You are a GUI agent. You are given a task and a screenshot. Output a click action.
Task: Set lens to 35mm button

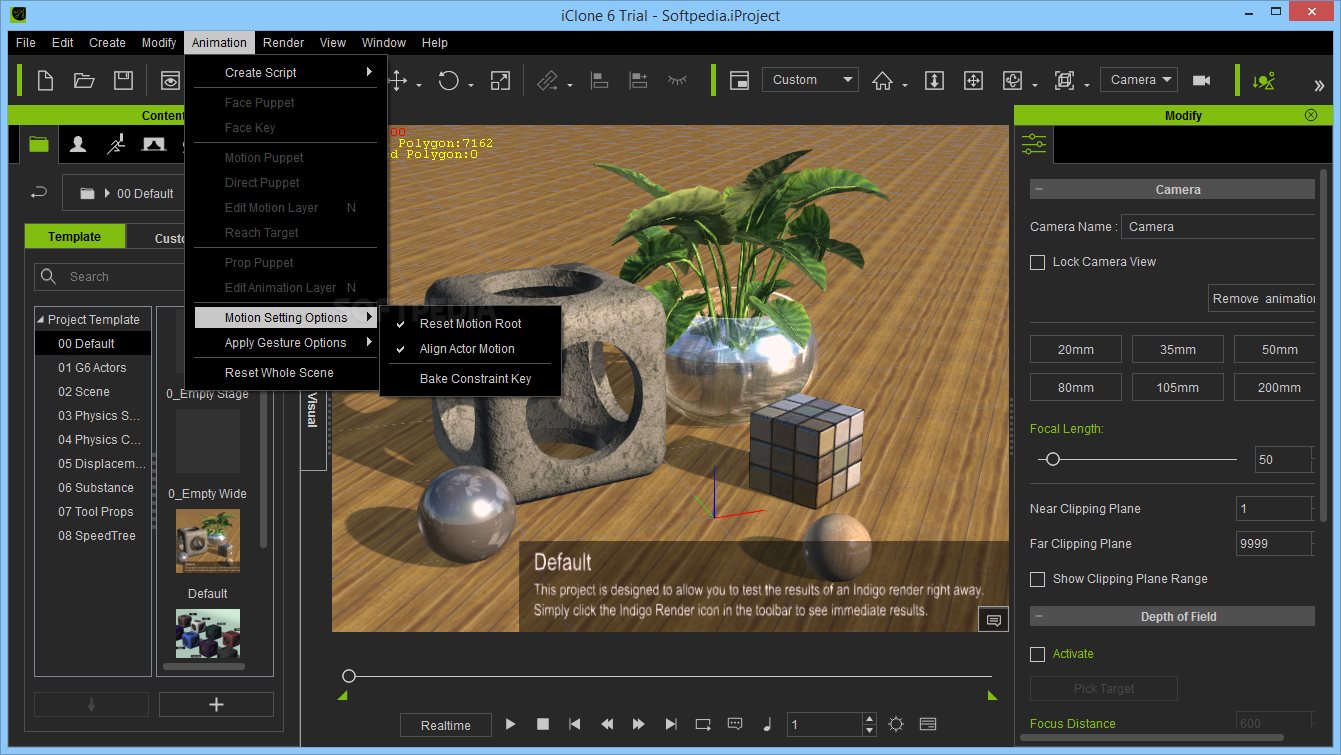click(1178, 350)
